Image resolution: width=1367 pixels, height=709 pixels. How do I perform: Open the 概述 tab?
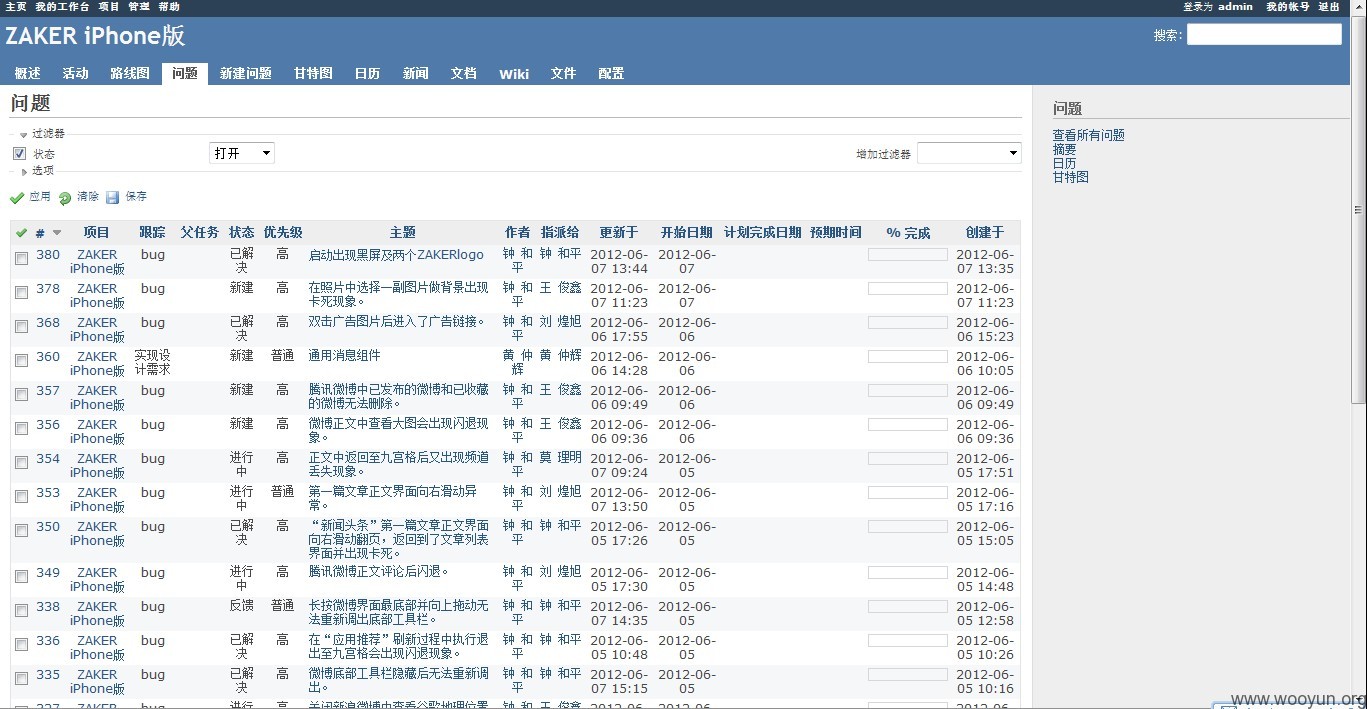(28, 73)
